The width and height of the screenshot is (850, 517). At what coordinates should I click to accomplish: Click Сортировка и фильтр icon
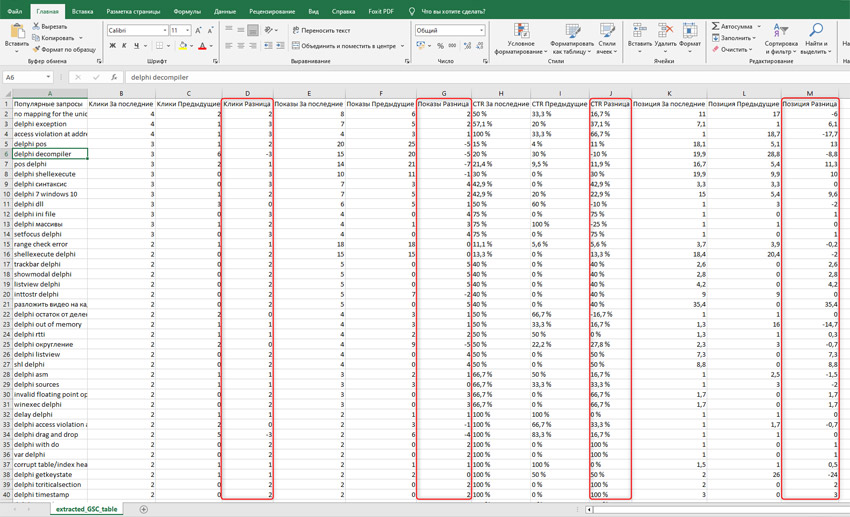click(x=781, y=30)
